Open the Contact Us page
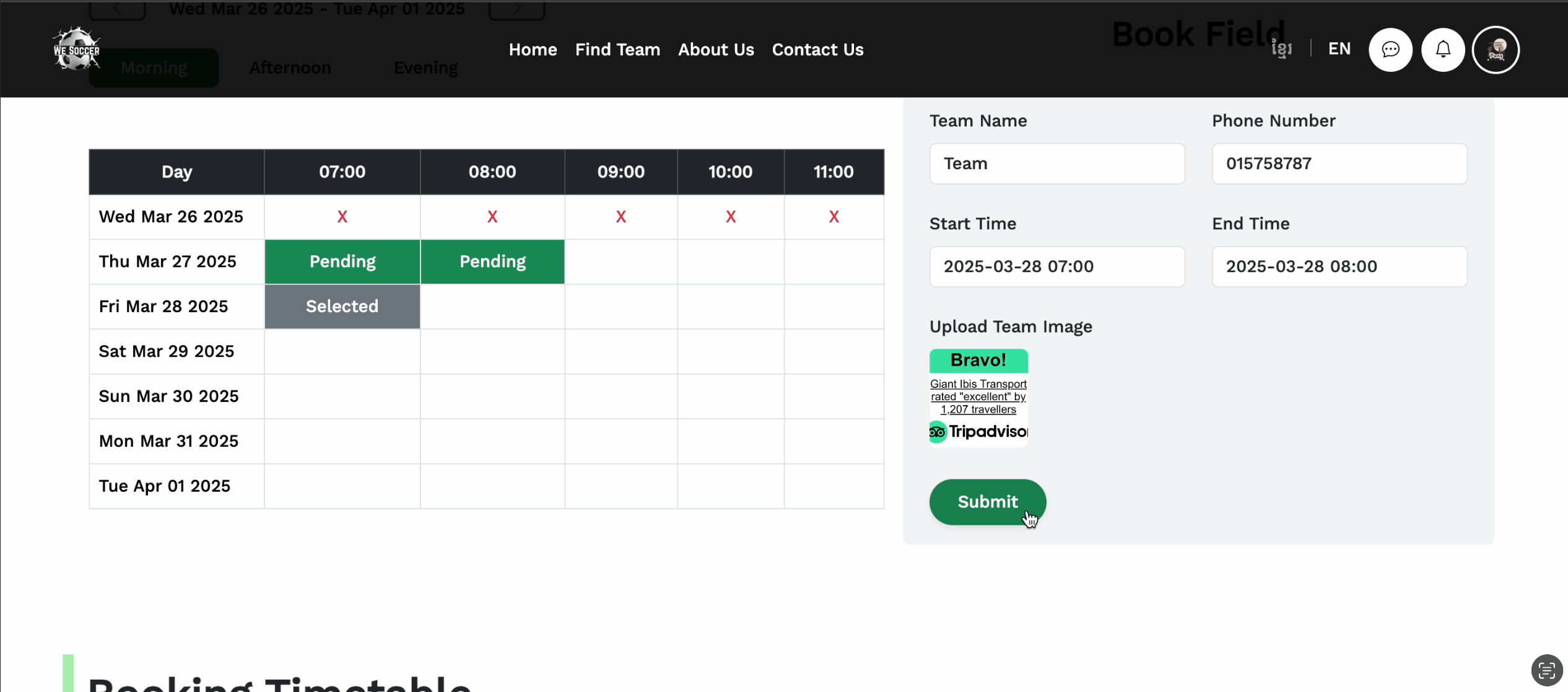This screenshot has height=692, width=1568. coord(817,50)
